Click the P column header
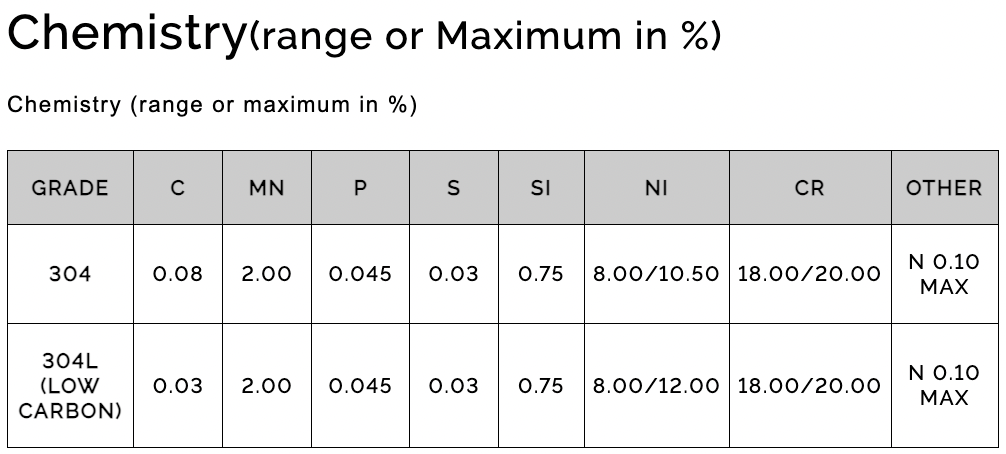The image size is (1006, 454). click(x=360, y=188)
